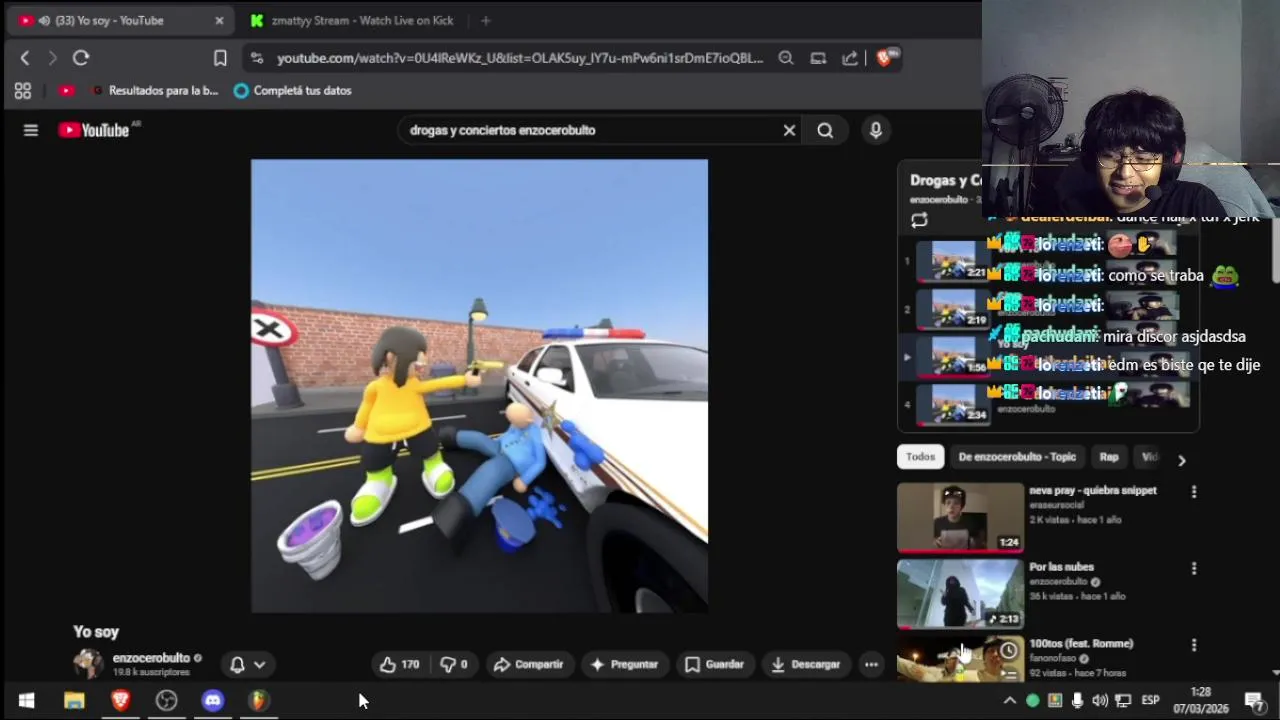Reload the current page
Screen dimensions: 1280x720
81,58
